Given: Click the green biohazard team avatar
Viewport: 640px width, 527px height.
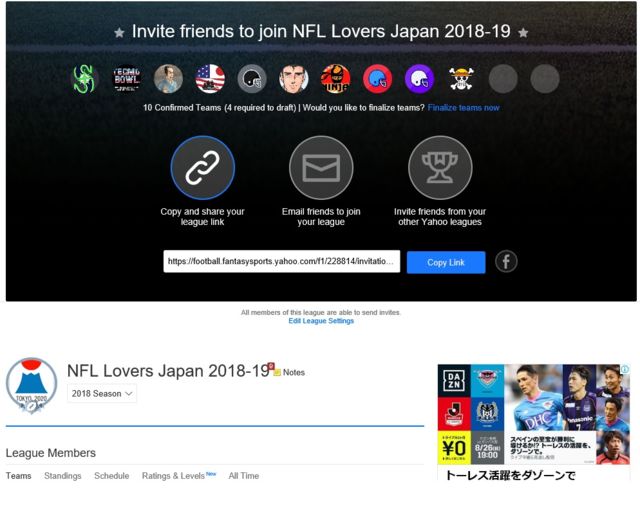Looking at the screenshot, I should (85, 79).
